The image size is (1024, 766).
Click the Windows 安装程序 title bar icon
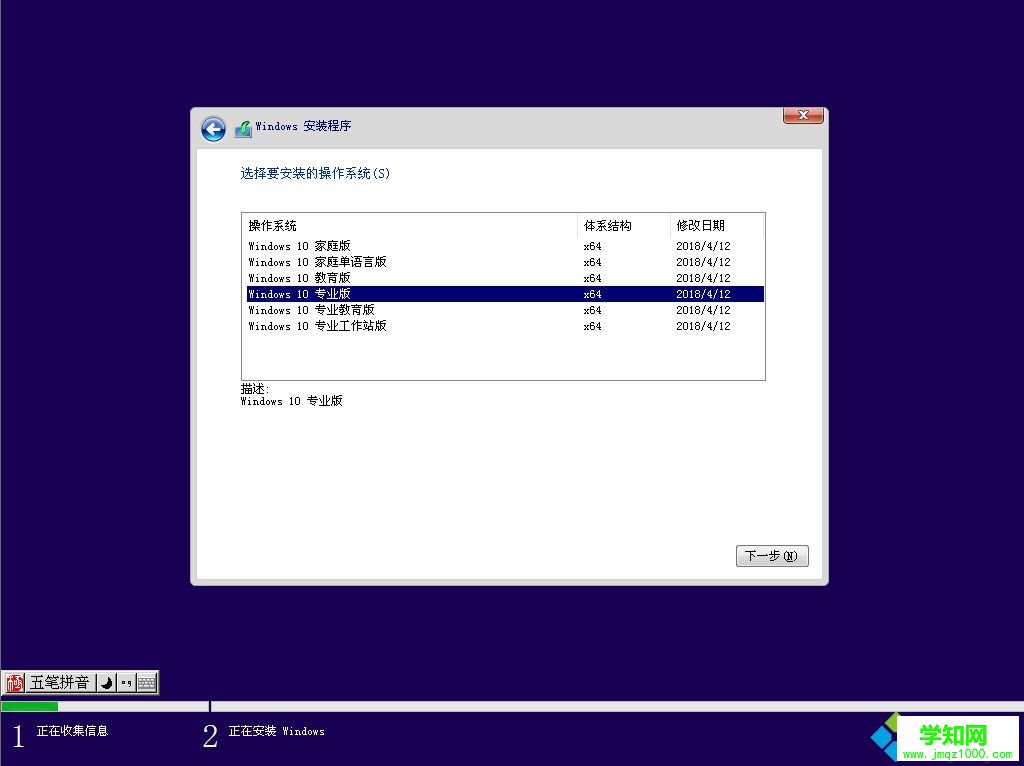pyautogui.click(x=242, y=127)
